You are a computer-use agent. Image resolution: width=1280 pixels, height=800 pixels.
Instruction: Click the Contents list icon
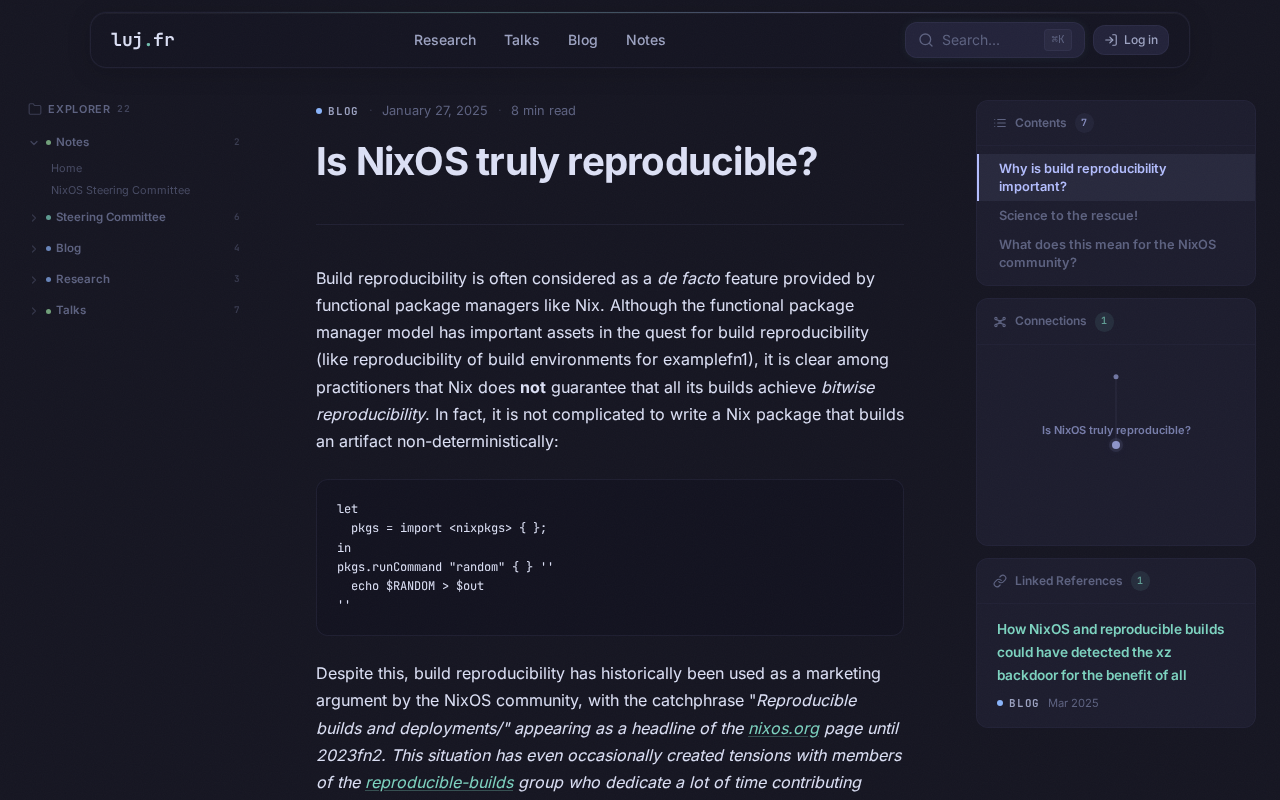[x=1000, y=123]
